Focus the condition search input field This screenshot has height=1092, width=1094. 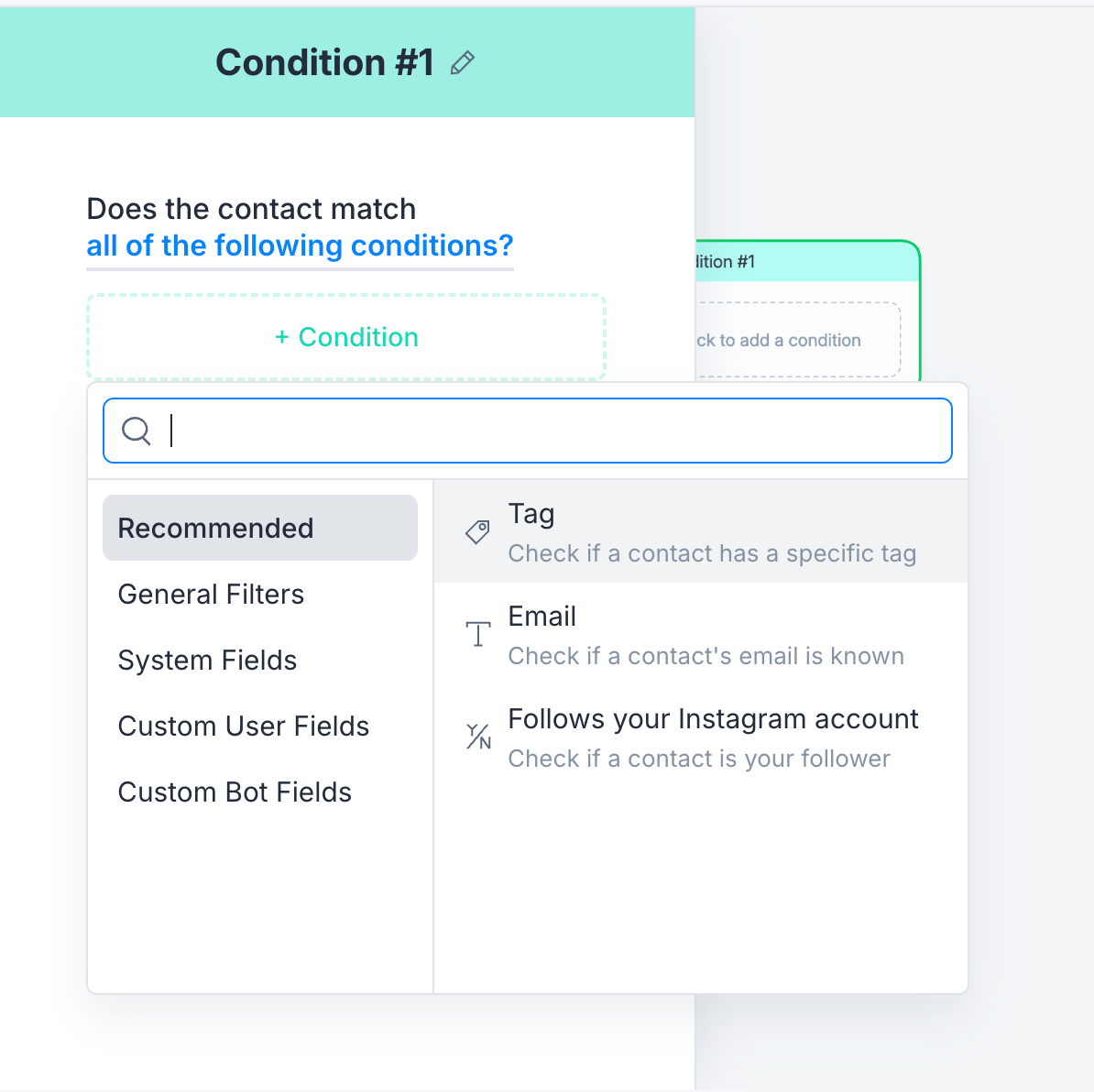[528, 431]
